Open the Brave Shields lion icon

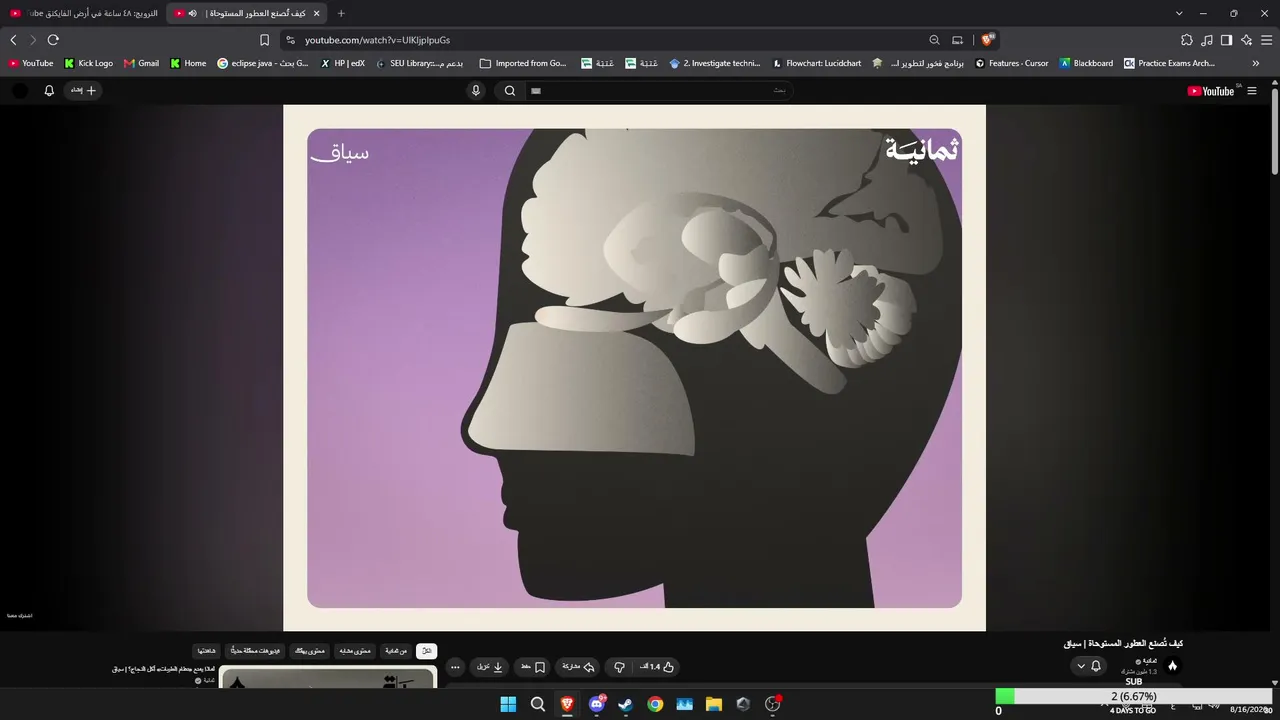987,40
